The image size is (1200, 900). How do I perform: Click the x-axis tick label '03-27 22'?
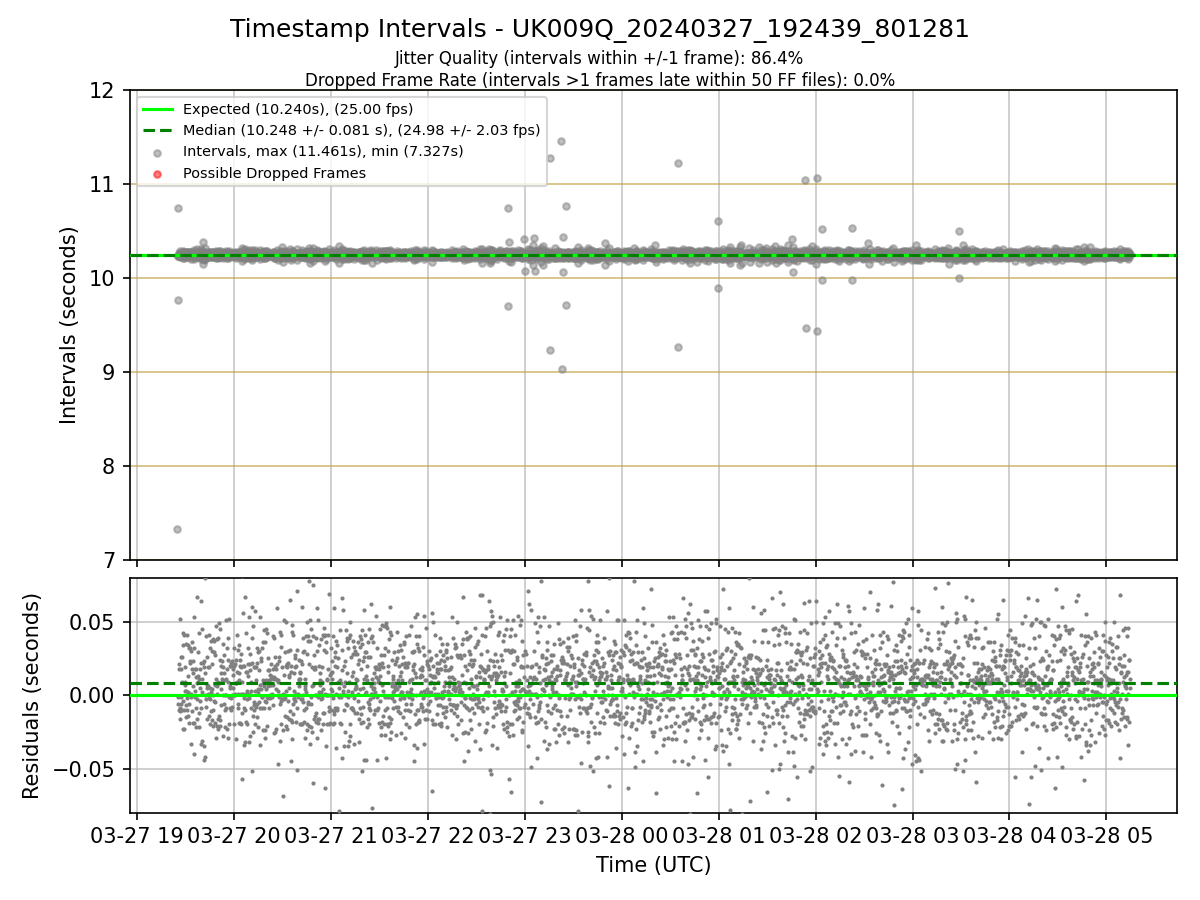pyautogui.click(x=428, y=834)
